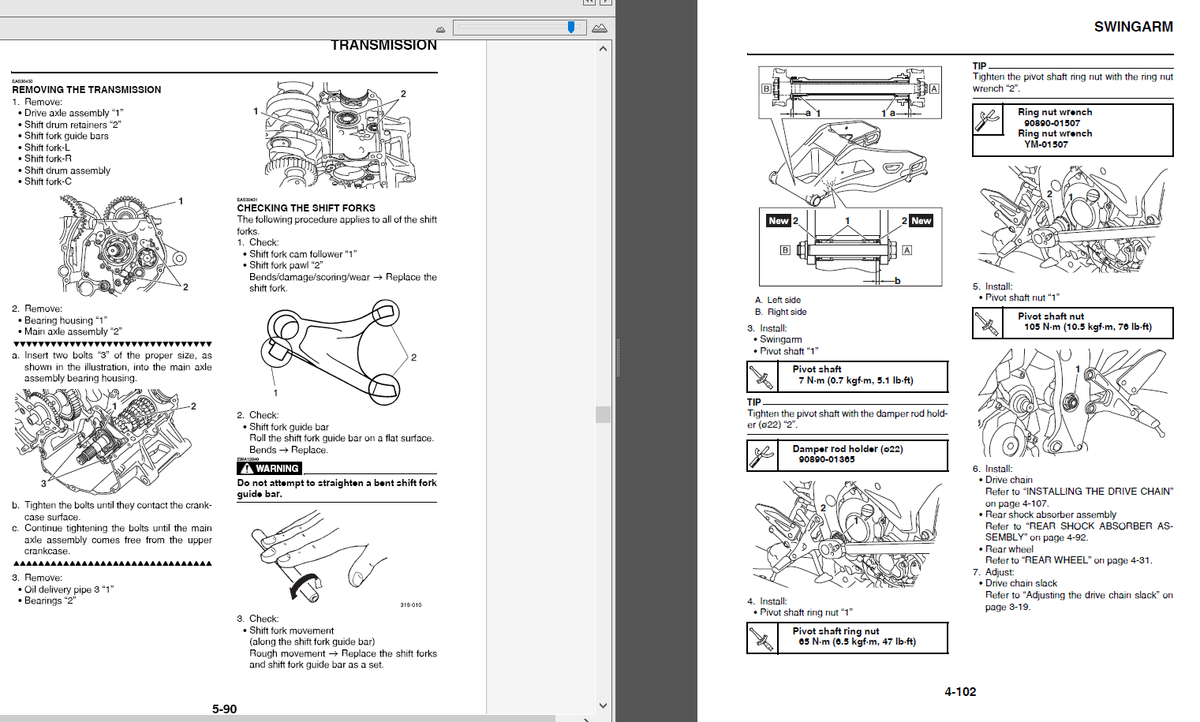Click the bullet Shift drum assembly
The width and height of the screenshot is (1200, 722).
pos(64,170)
